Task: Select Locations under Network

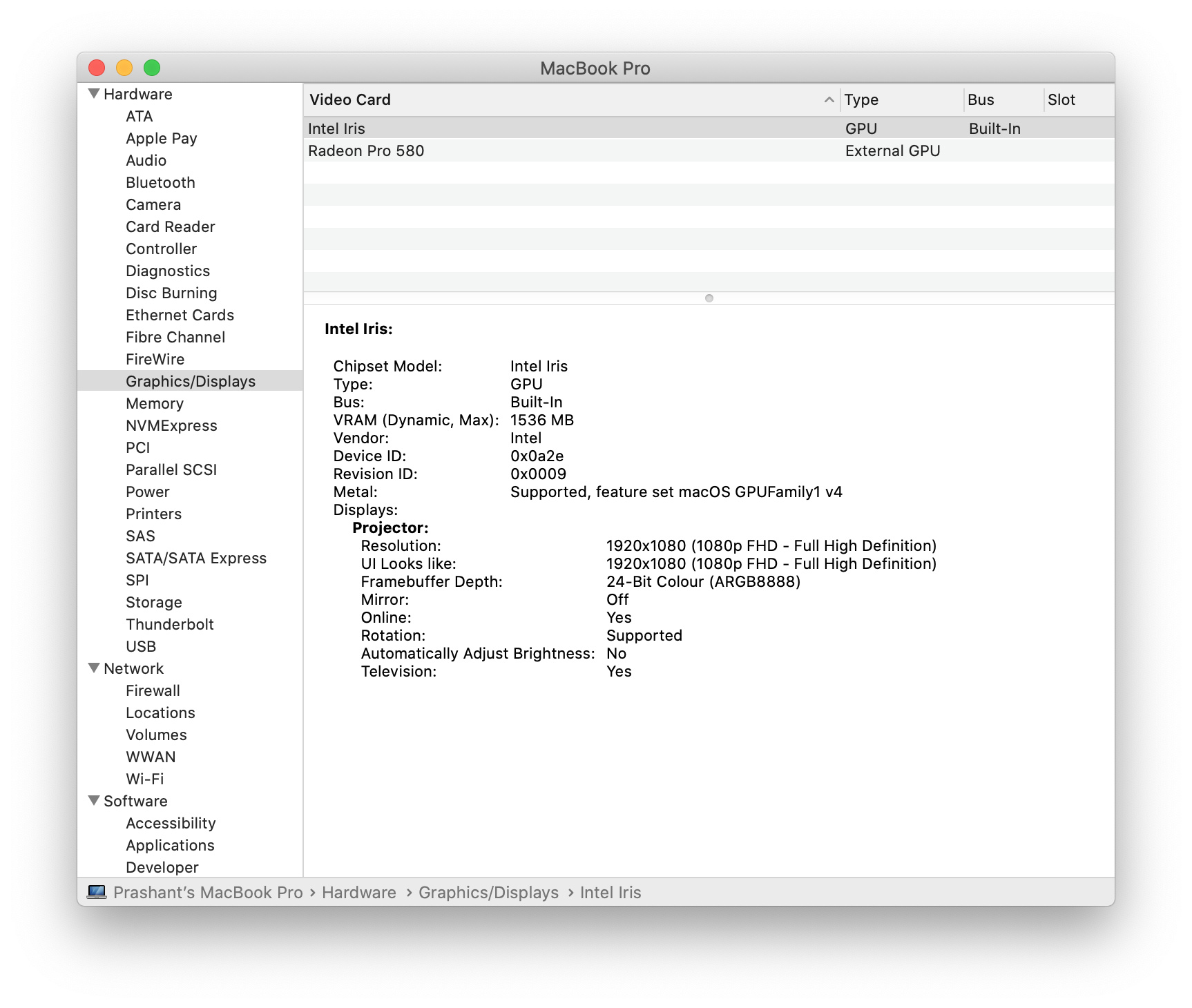Action: coord(160,713)
